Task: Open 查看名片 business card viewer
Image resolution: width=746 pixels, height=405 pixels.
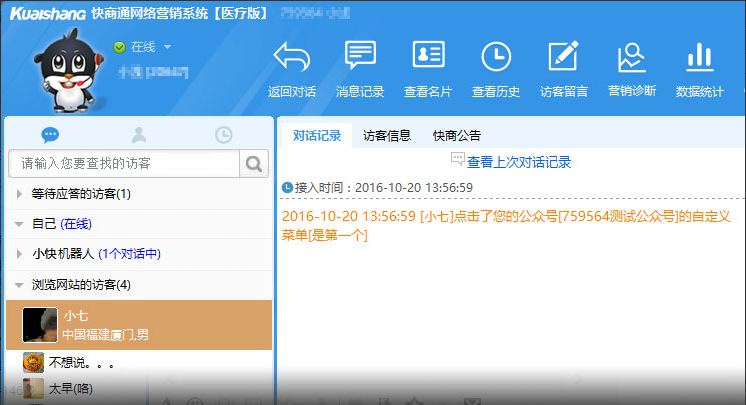Action: (x=428, y=58)
